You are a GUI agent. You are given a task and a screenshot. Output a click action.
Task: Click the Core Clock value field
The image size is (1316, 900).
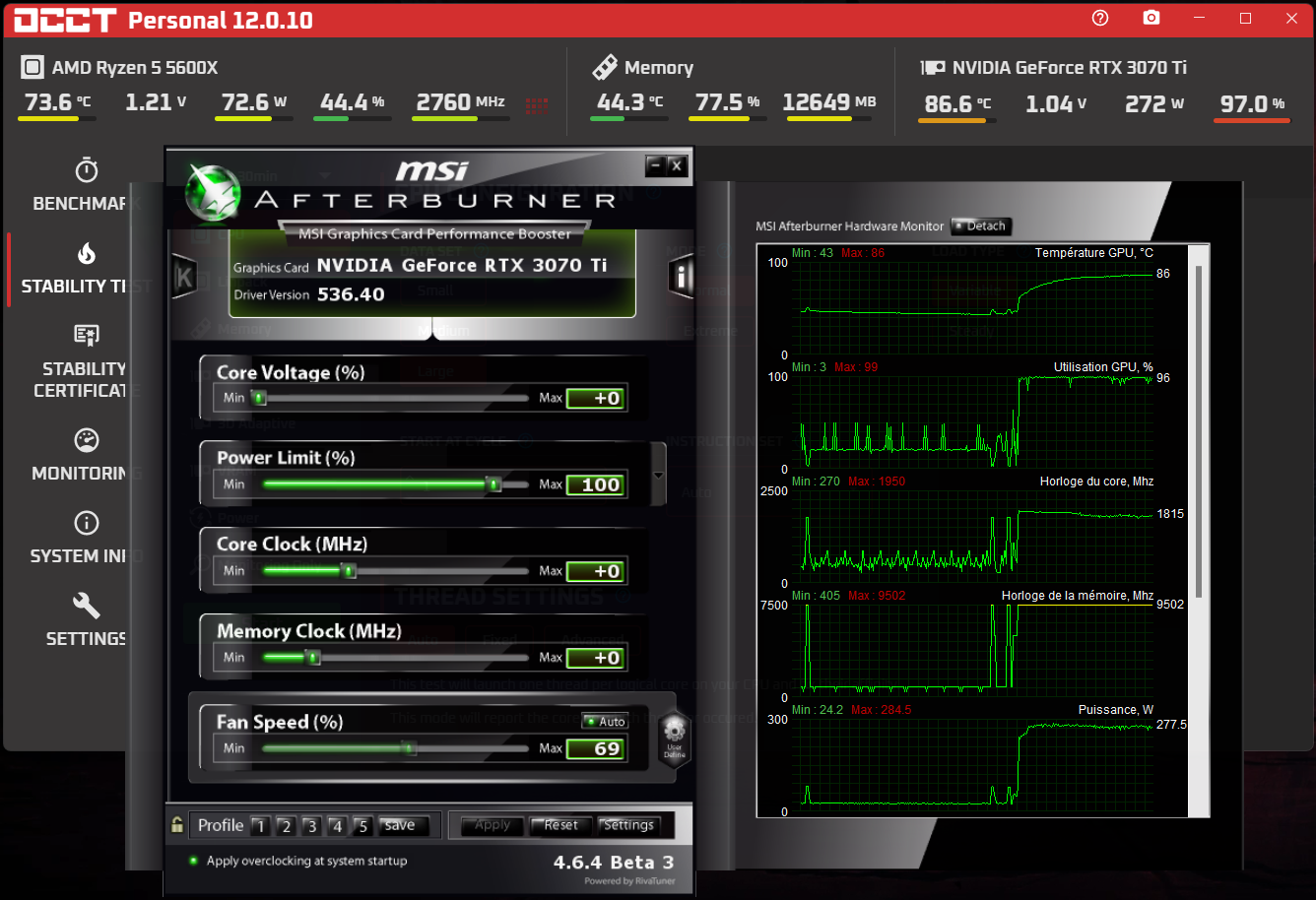pyautogui.click(x=596, y=571)
